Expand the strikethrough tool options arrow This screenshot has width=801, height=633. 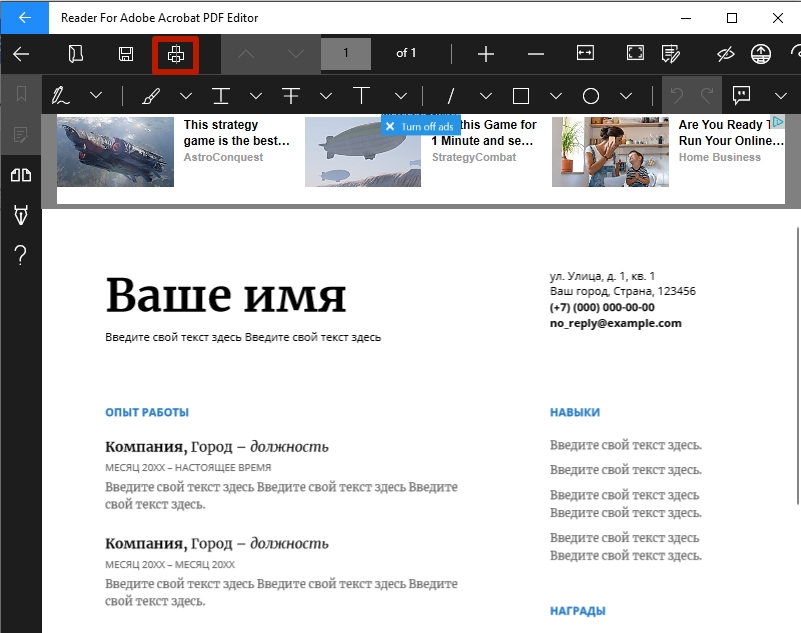pyautogui.click(x=326, y=96)
